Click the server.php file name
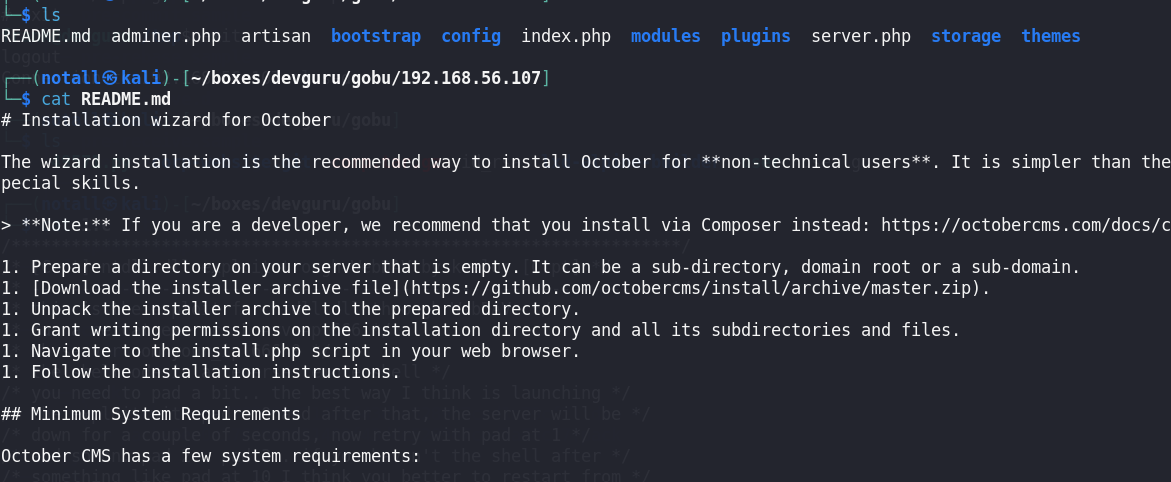This screenshot has height=482, width=1171. click(860, 36)
